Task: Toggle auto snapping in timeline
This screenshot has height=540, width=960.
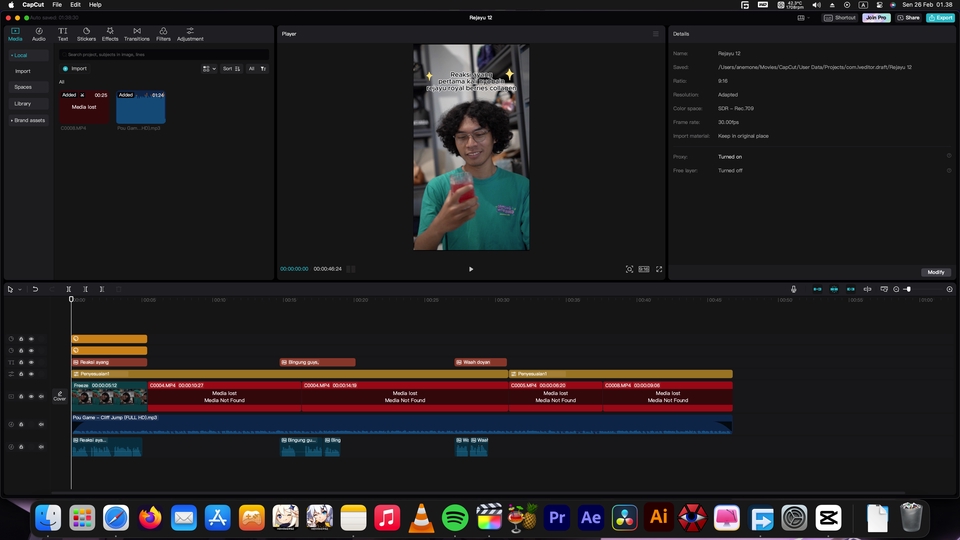Action: click(x=834, y=289)
